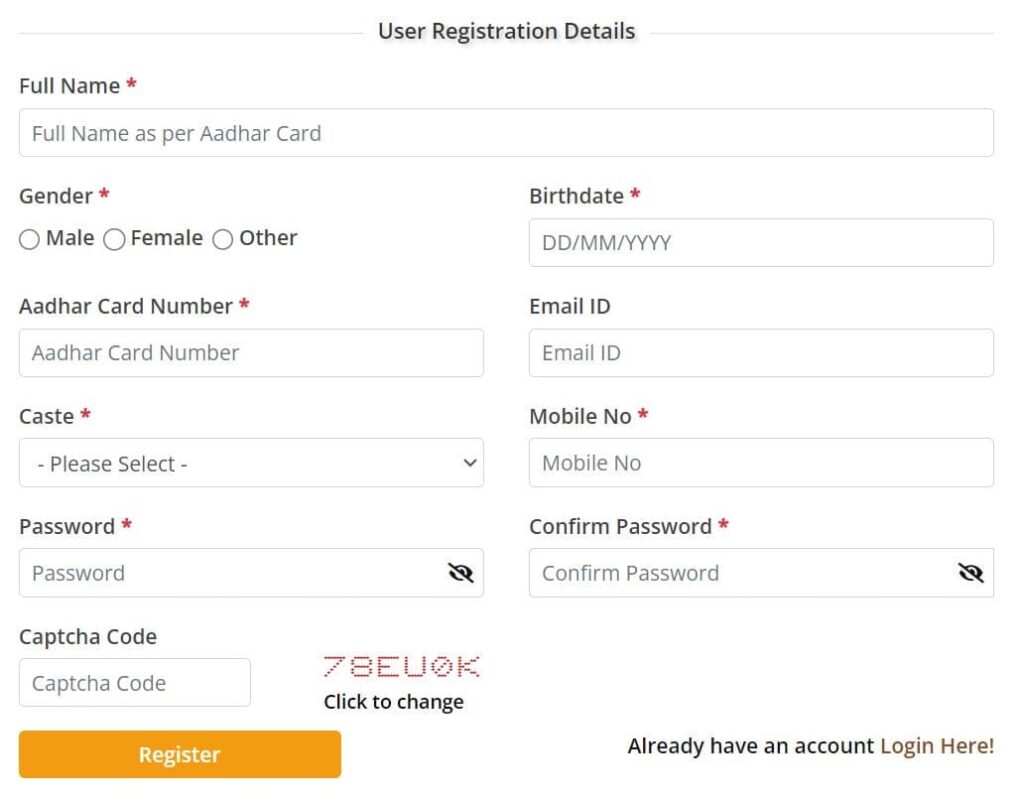Click inside the Password text box
The width and height of the screenshot is (1024, 801).
tap(230, 573)
